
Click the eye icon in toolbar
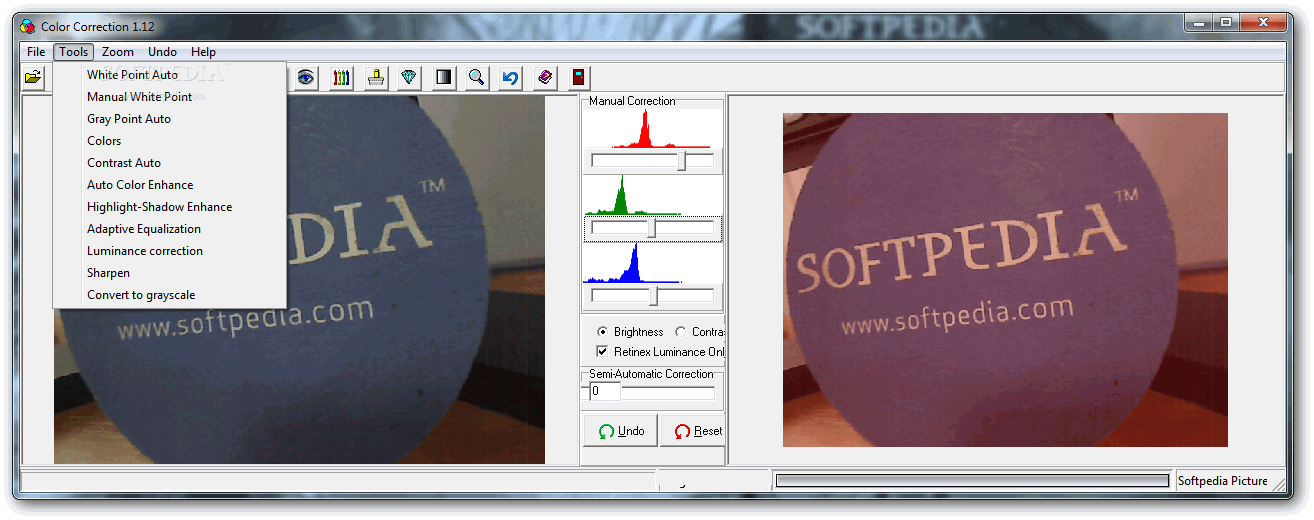pos(306,77)
